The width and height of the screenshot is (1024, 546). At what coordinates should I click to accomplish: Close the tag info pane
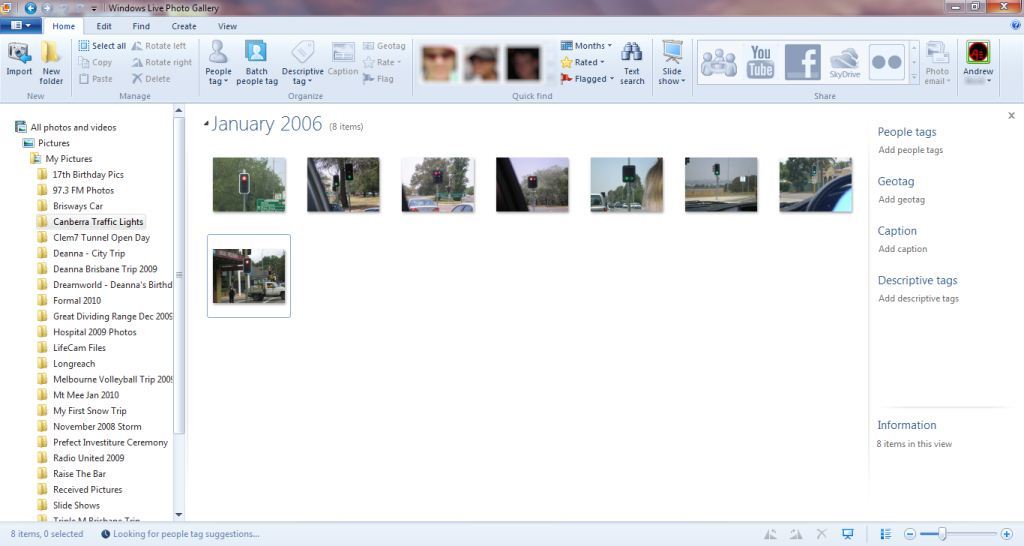pyautogui.click(x=1011, y=116)
